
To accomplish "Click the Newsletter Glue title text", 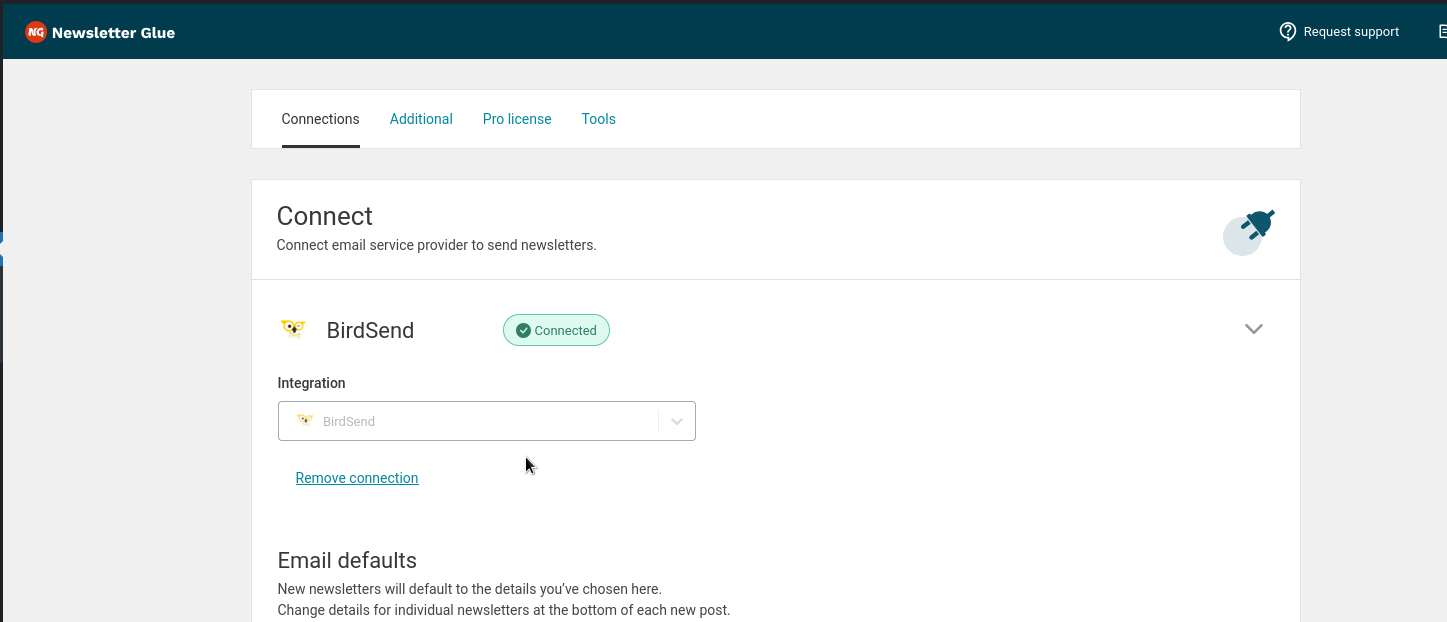I will point(113,33).
